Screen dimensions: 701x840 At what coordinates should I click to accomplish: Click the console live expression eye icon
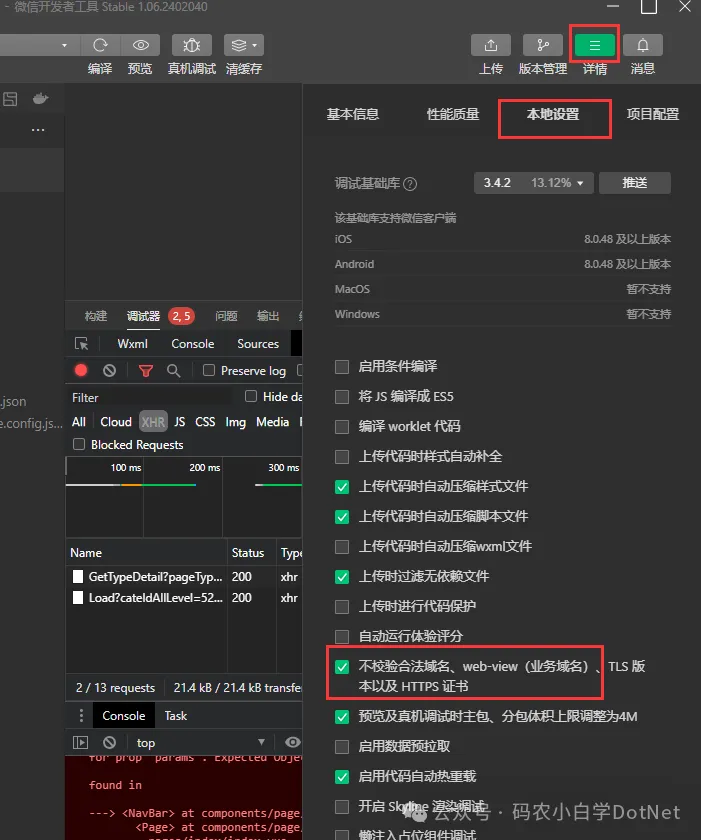(292, 742)
